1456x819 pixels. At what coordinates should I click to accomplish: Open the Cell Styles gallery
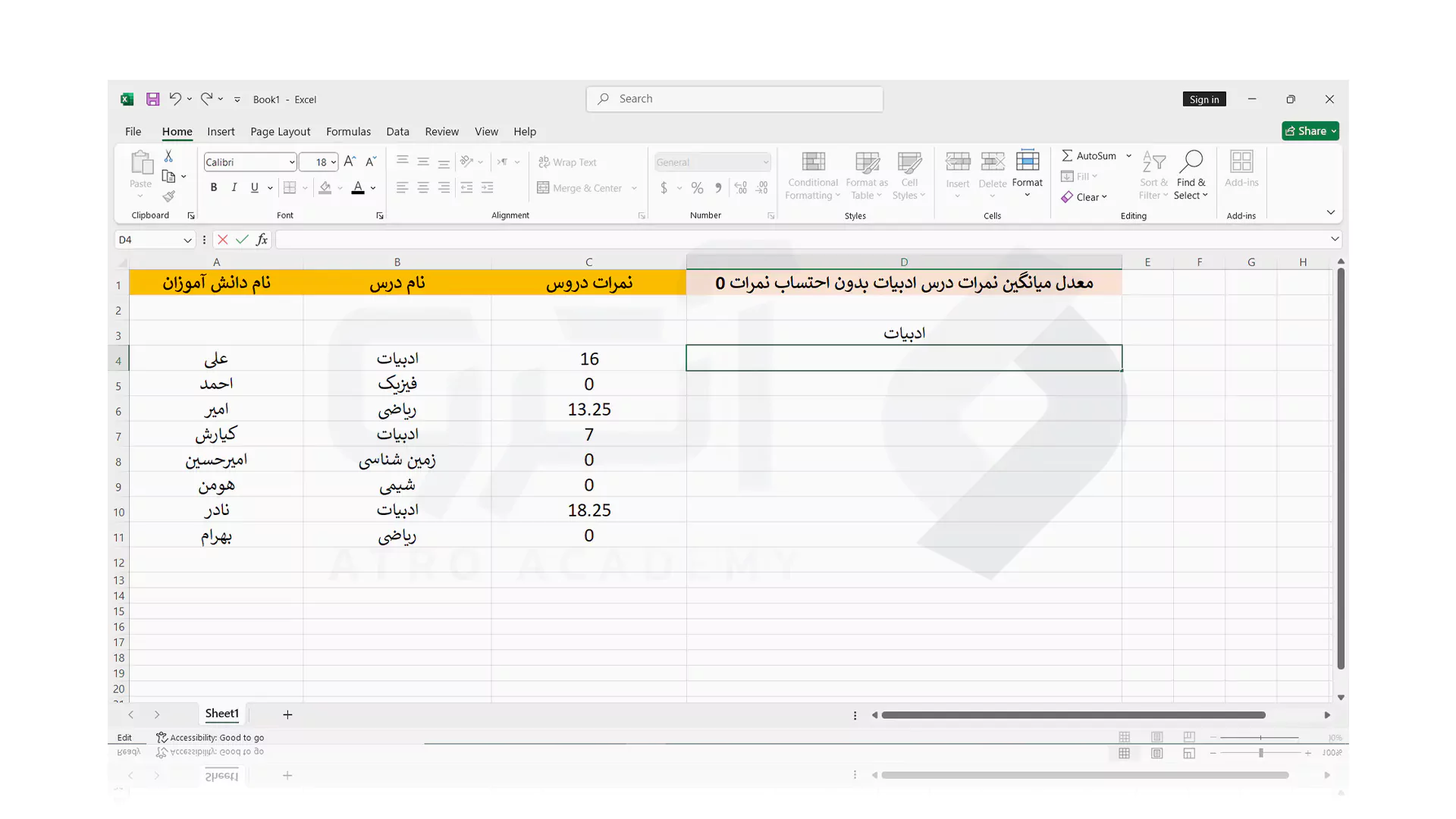[x=909, y=175]
